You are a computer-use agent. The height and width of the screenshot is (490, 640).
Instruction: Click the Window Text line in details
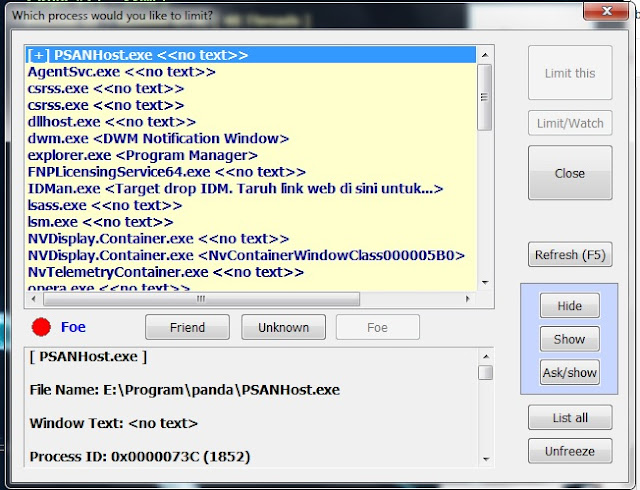(113, 423)
